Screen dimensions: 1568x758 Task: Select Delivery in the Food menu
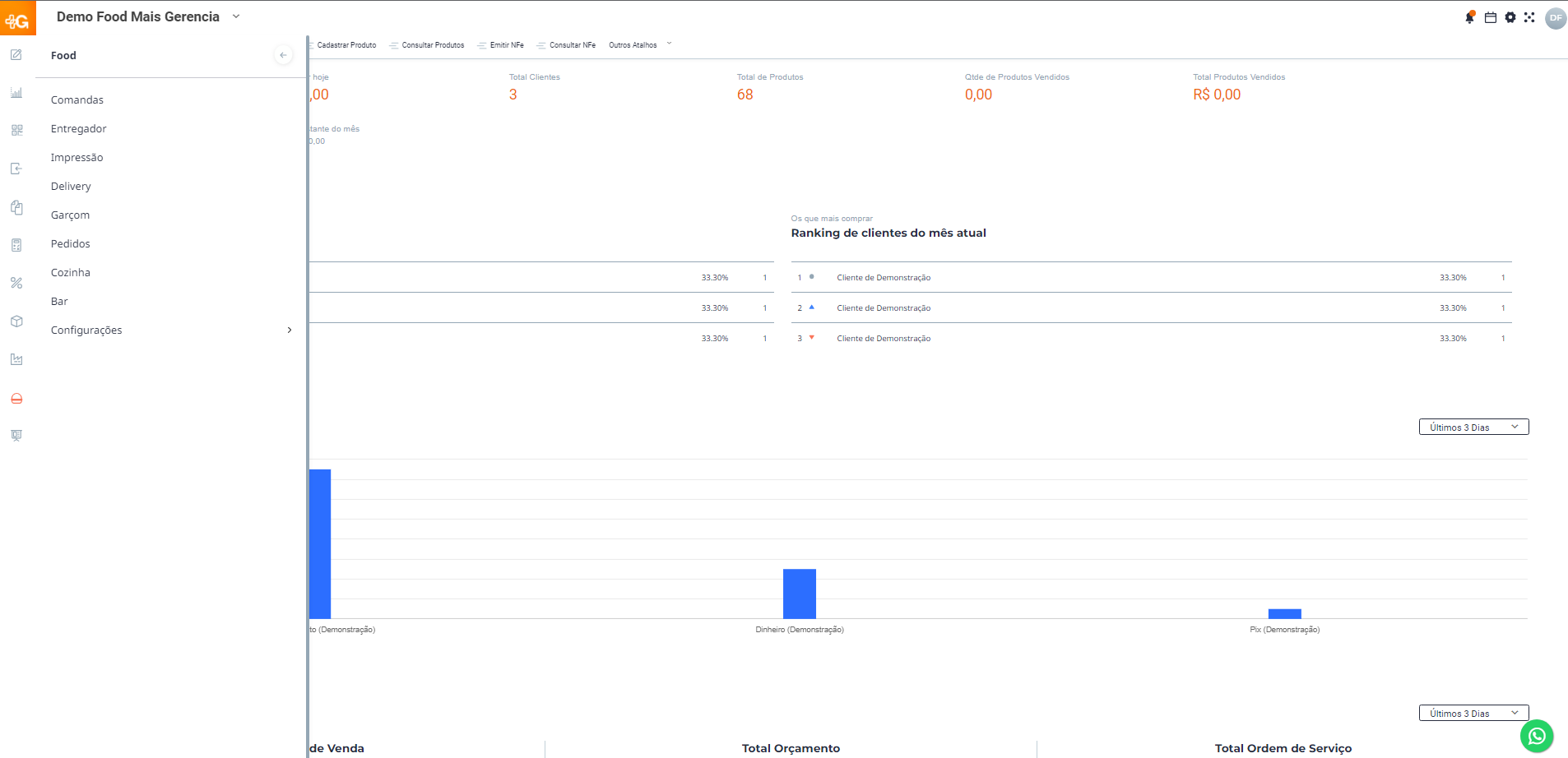pos(71,186)
